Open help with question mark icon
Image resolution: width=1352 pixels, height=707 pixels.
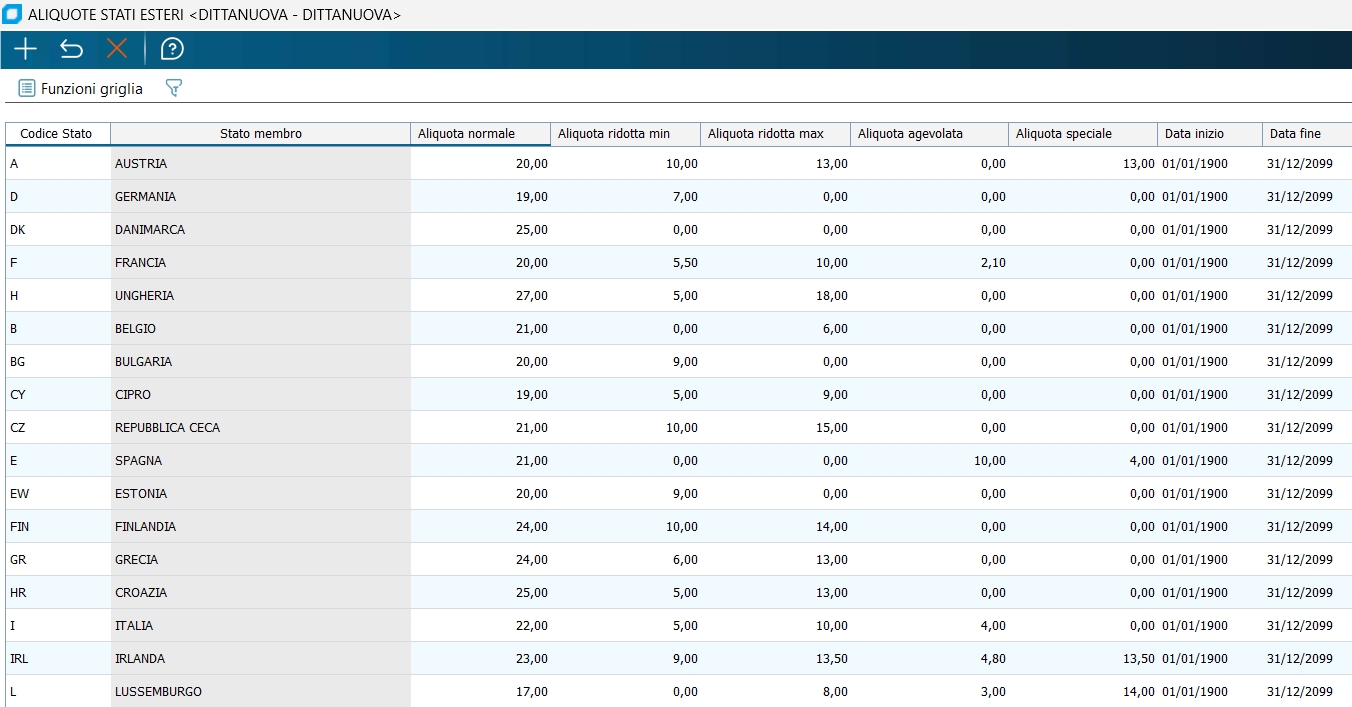pyautogui.click(x=172, y=49)
